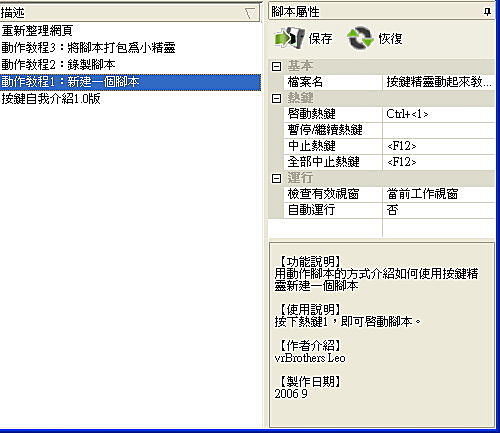Viewport: 500px width, 433px height.
Task: Sort list by the 描述 column header
Action: pos(130,13)
